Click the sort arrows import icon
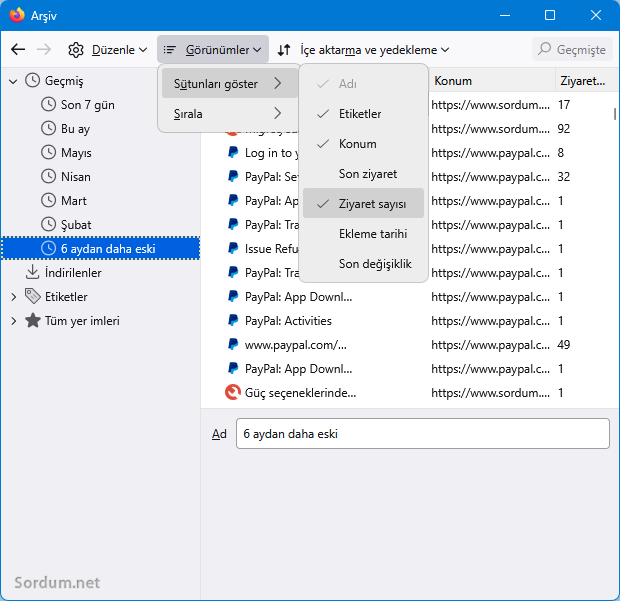Screen dimensions: 620x601 click(x=284, y=50)
